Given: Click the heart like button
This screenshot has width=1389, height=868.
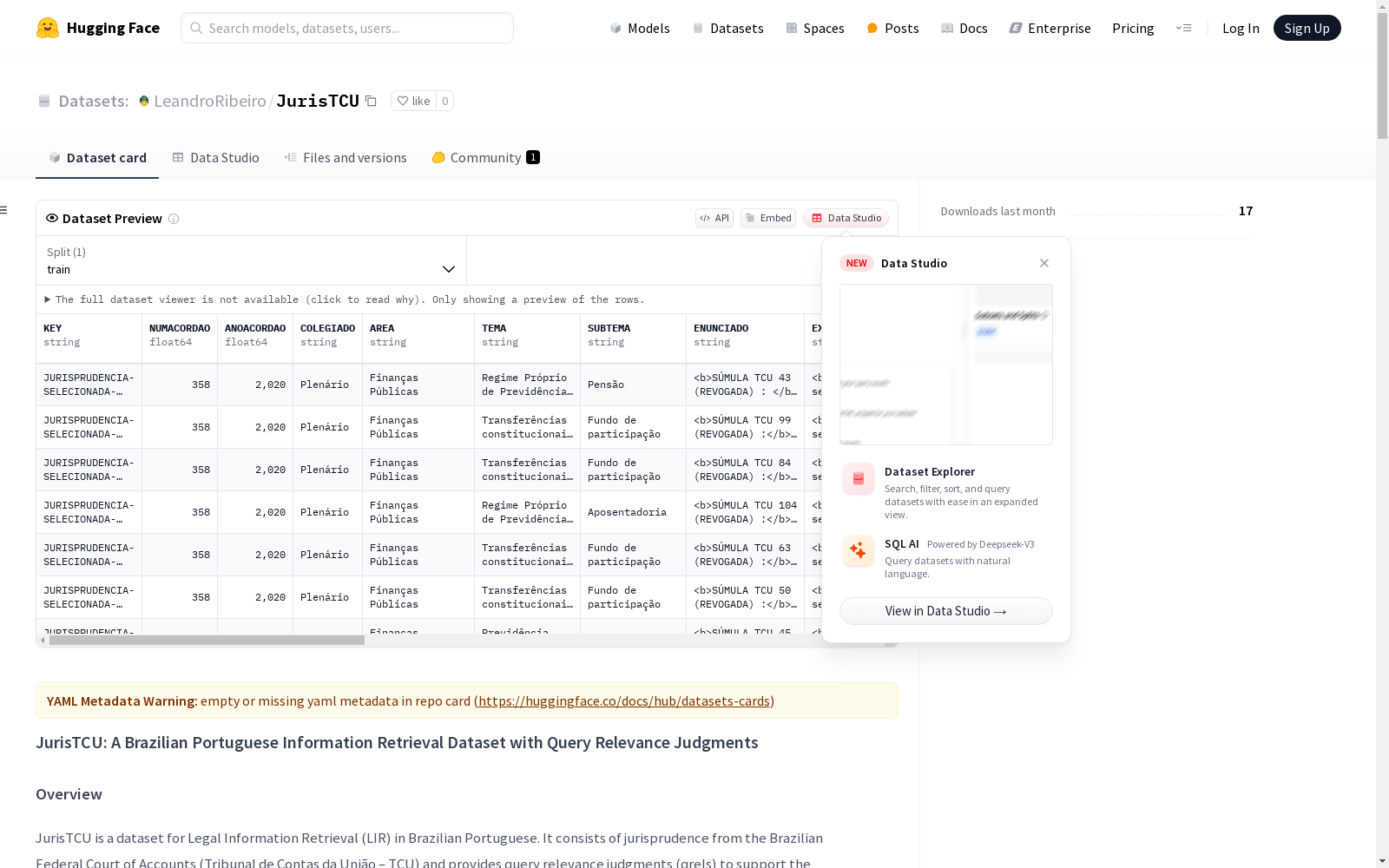Looking at the screenshot, I should 413,101.
